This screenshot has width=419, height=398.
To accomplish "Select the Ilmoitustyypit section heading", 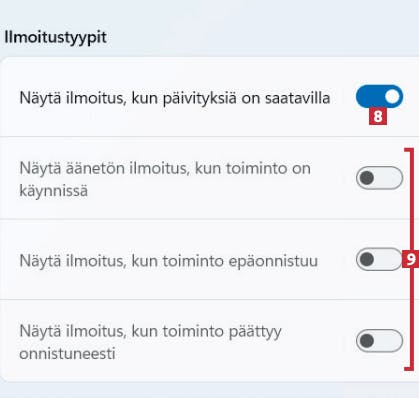I will (x=55, y=37).
